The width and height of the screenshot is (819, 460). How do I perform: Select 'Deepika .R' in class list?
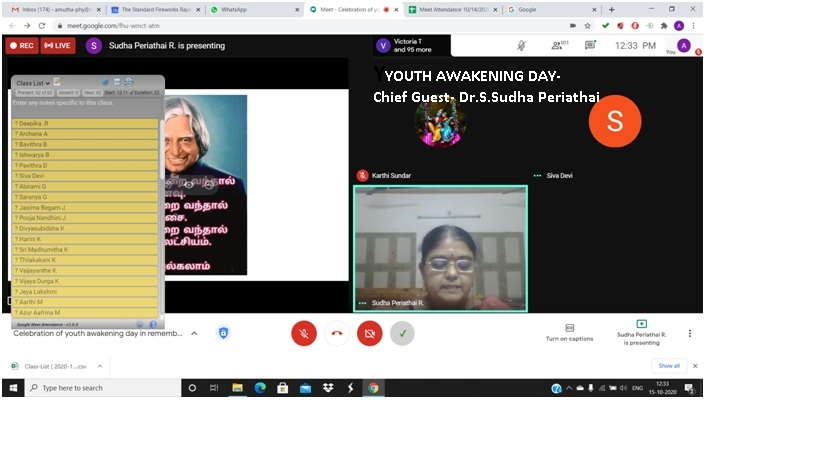[85, 124]
